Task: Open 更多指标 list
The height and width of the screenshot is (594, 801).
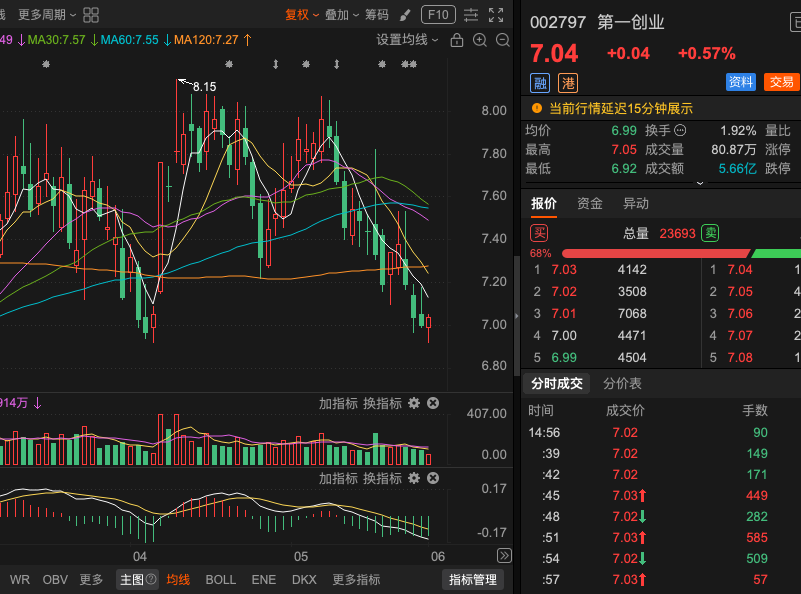Action: coord(356,580)
